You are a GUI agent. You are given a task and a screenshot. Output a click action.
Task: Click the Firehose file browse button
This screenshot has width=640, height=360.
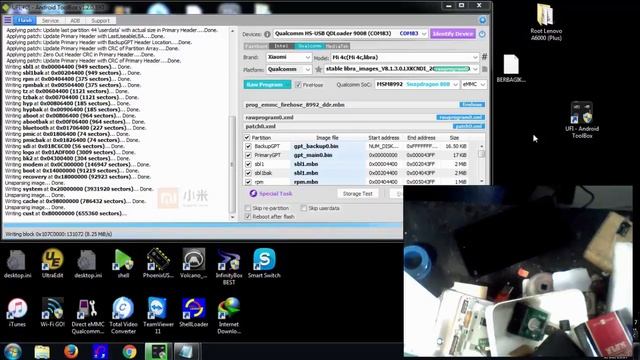tap(472, 105)
